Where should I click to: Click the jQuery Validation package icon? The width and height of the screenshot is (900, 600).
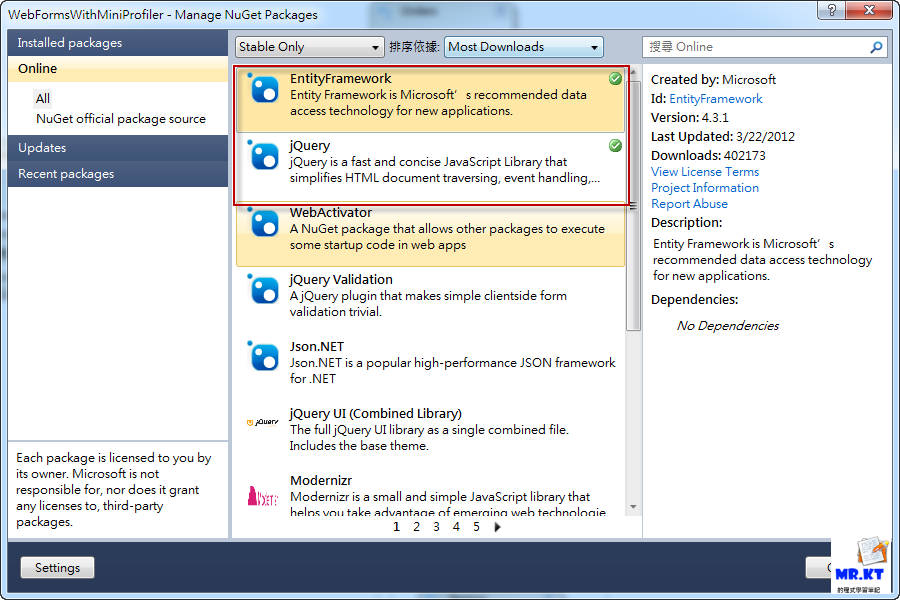click(263, 289)
